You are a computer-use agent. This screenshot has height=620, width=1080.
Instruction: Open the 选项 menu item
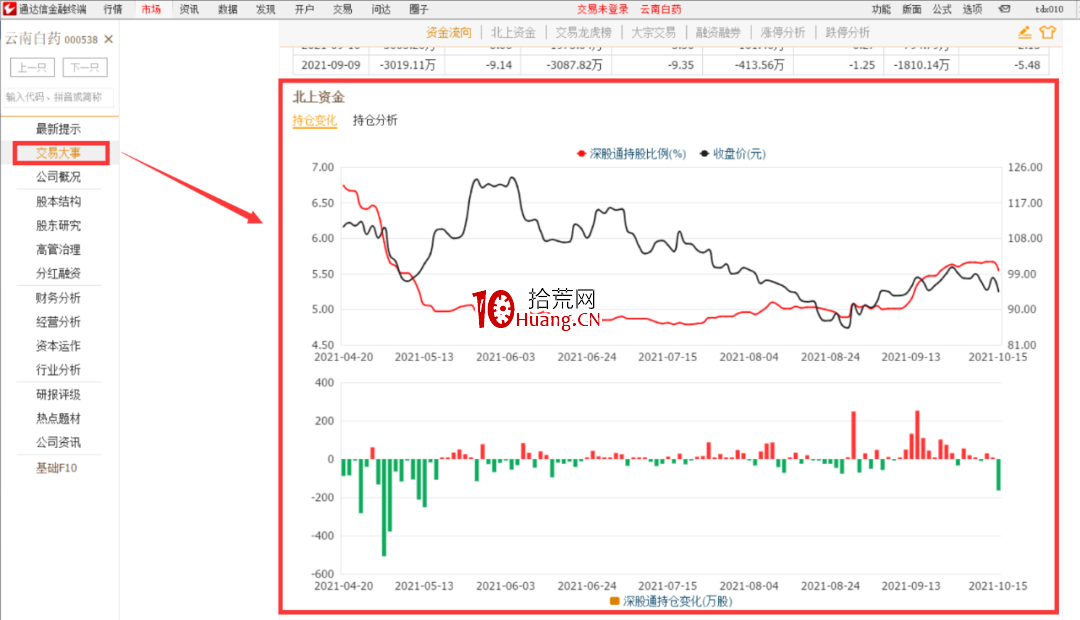pos(971,9)
